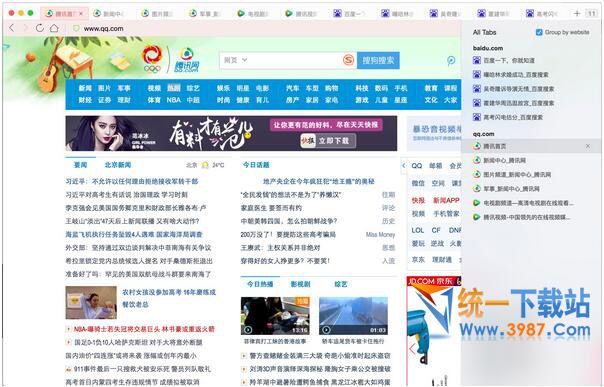
Task: Open the 200万没了 headline in 今日话题
Action: [288, 234]
